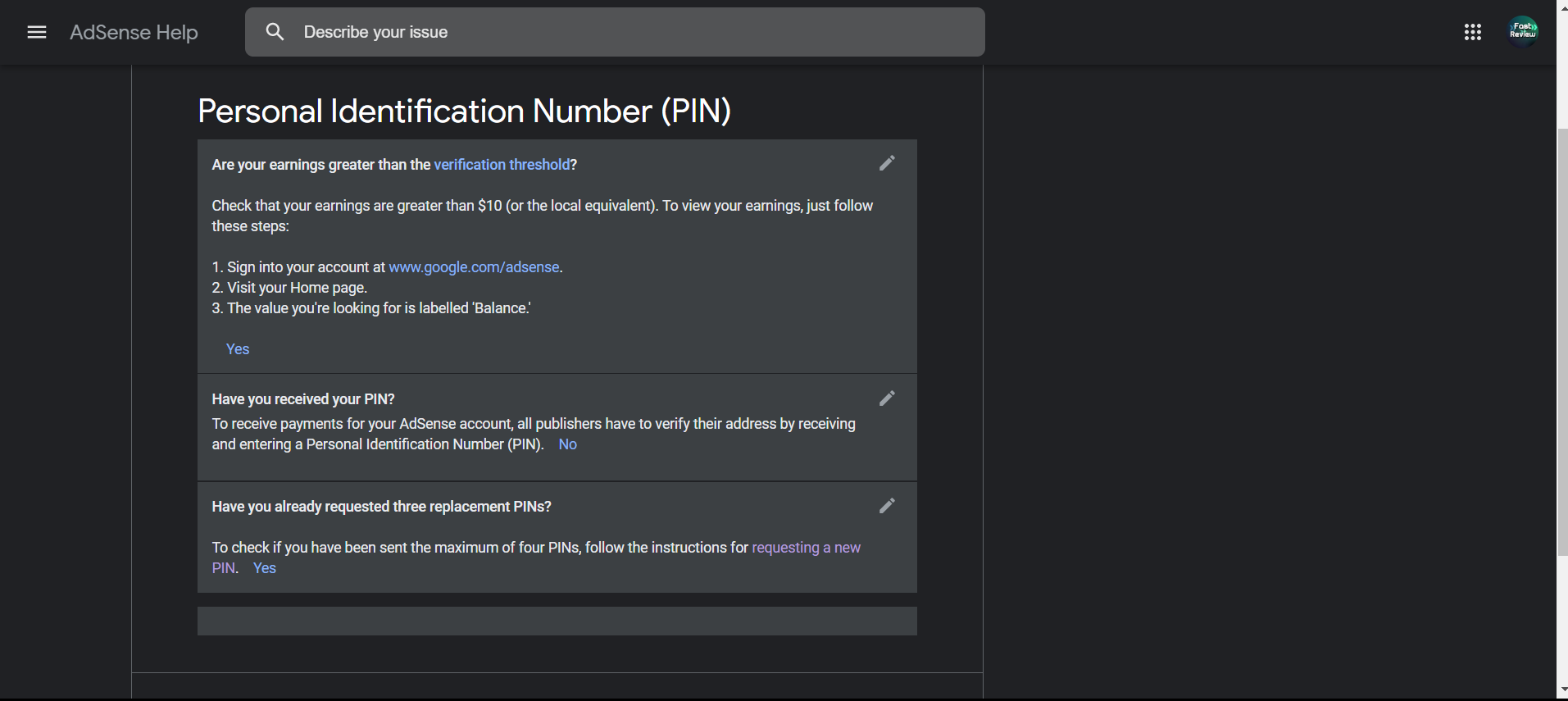Focus the 'Describe your issue' search field
Screen dimensions: 1568x701
tap(615, 32)
